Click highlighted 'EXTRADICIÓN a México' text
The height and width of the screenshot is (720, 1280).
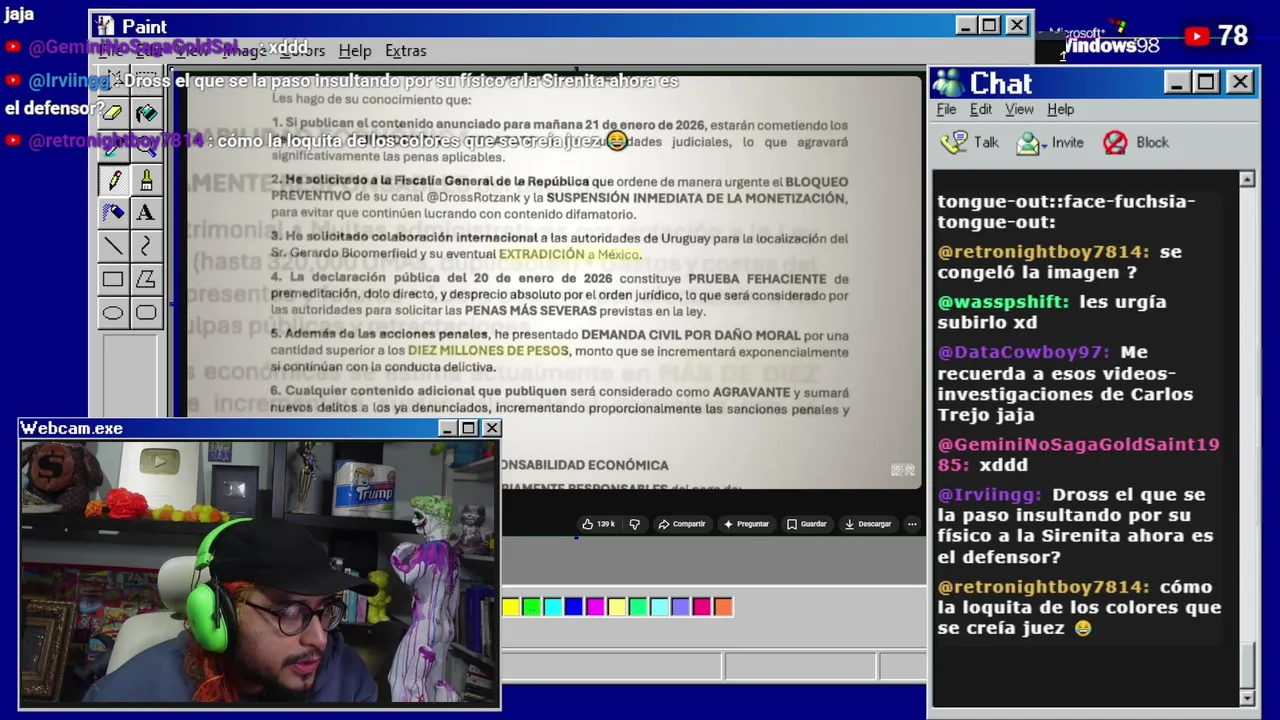(x=568, y=254)
